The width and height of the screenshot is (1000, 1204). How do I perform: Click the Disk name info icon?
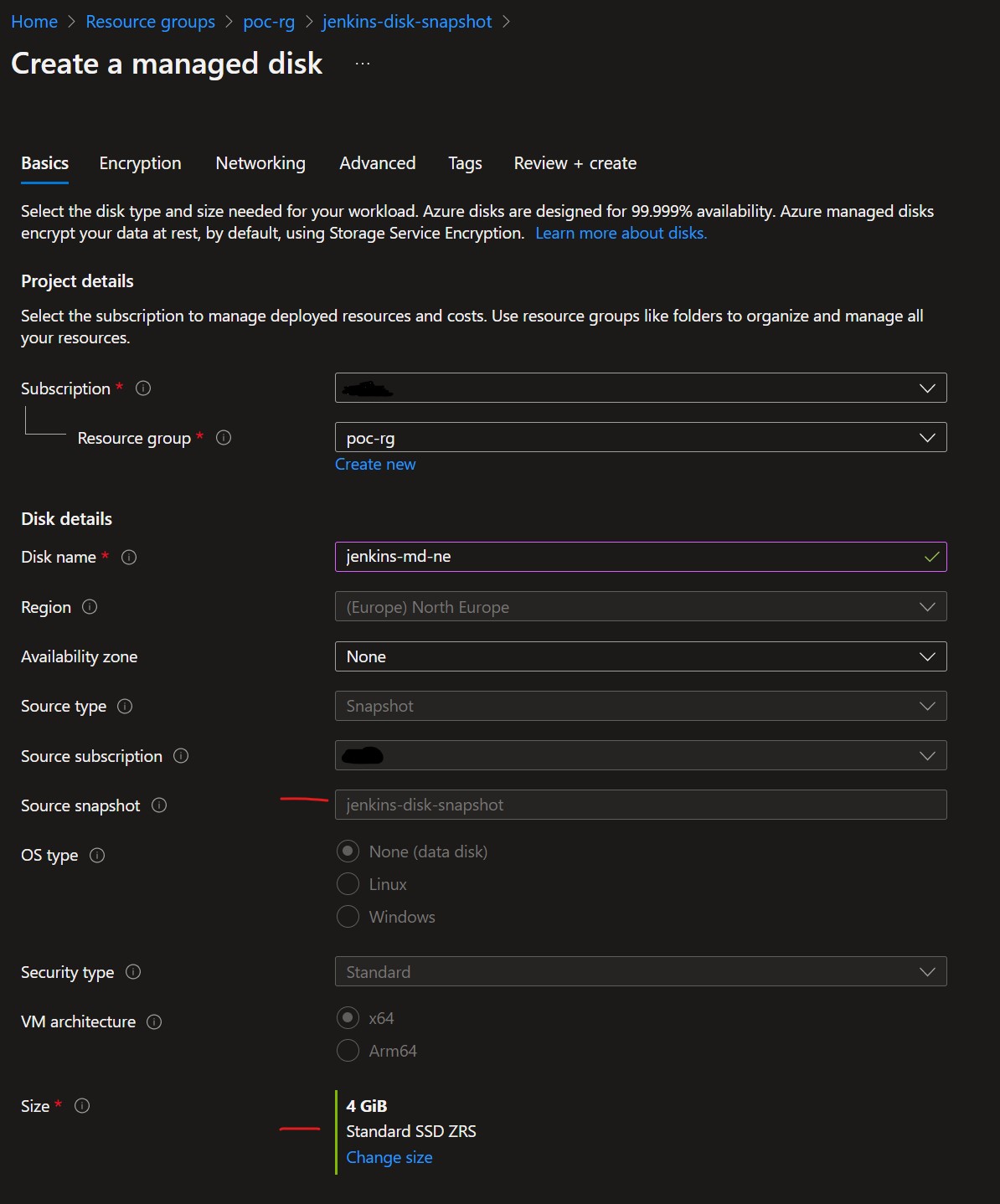tap(129, 558)
